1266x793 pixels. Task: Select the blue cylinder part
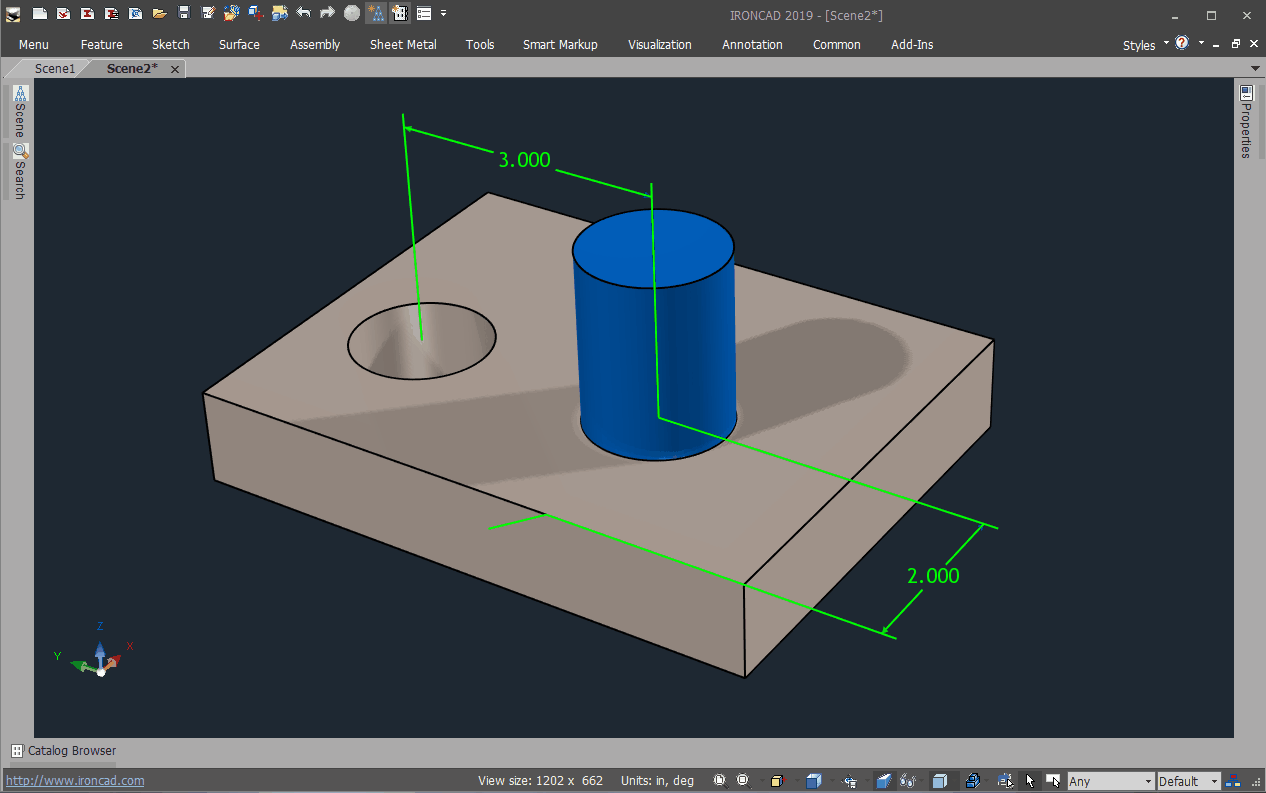tap(655, 335)
